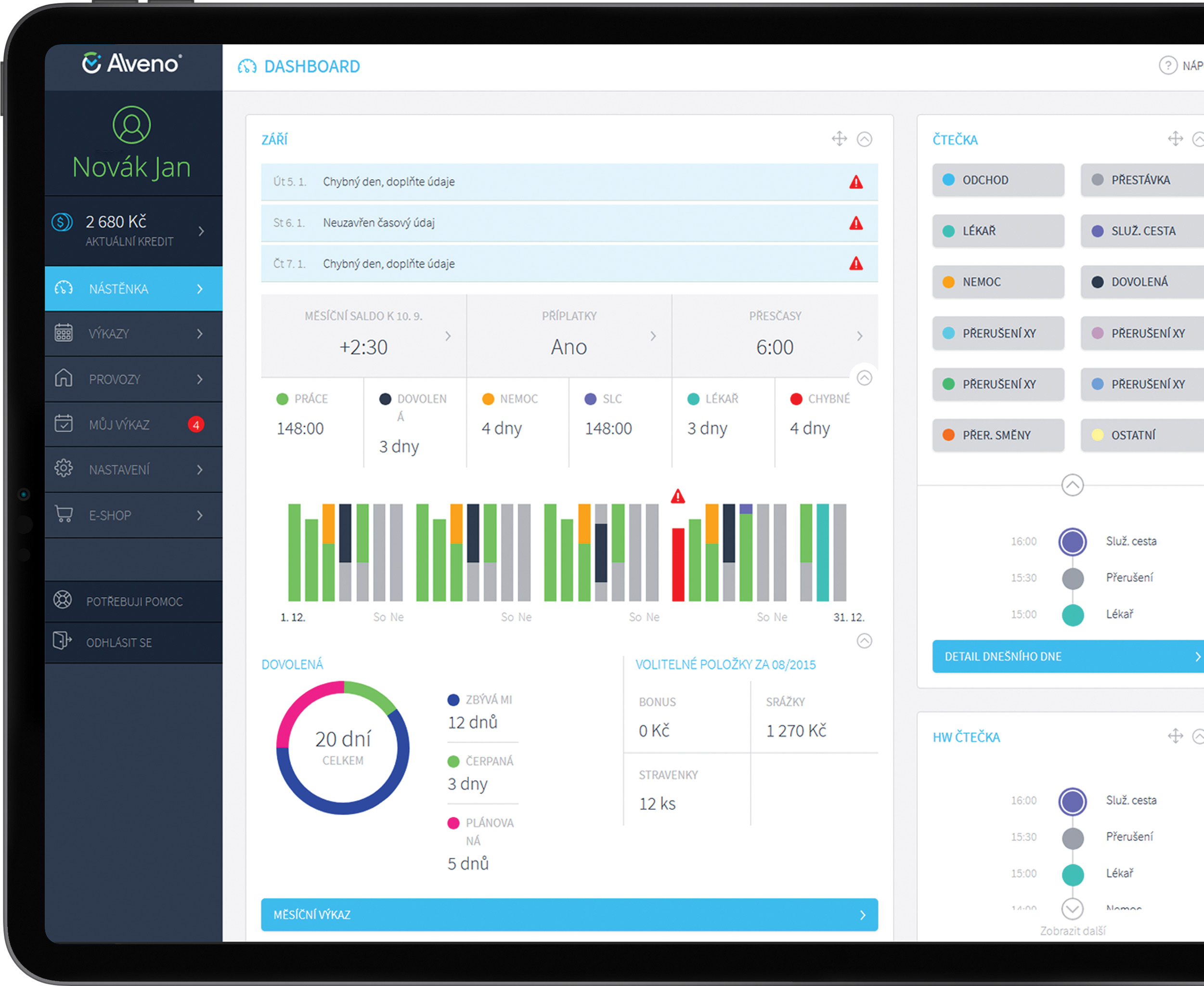1204x986 pixels.
Task: Collapse the Čtečka button grid with circled chevron
Action: coord(1072,485)
